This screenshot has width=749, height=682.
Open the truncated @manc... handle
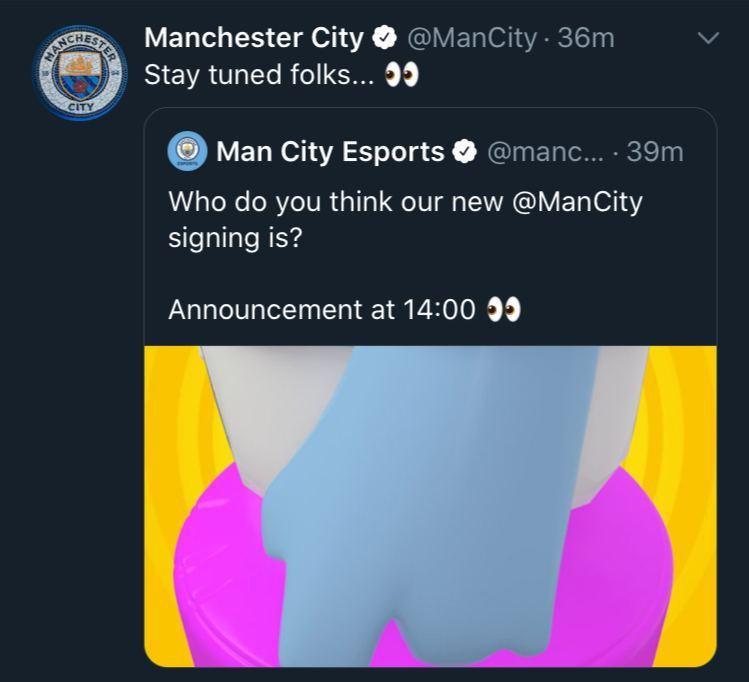tap(547, 152)
